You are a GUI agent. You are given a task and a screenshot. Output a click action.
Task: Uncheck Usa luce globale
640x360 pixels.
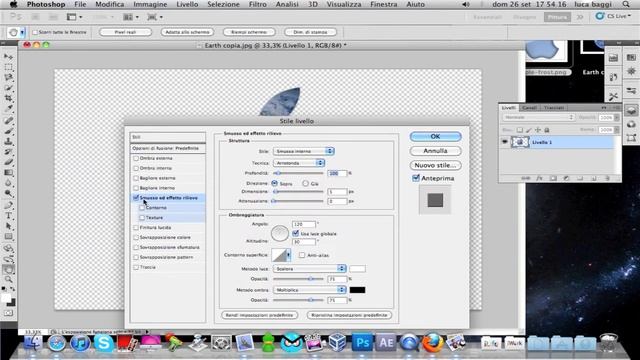click(296, 233)
